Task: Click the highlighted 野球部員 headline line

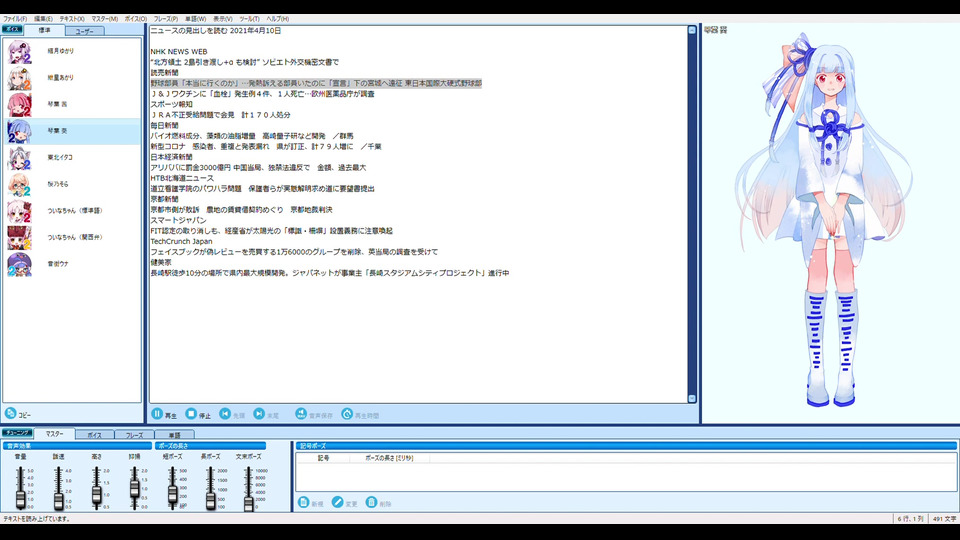Action: [316, 83]
